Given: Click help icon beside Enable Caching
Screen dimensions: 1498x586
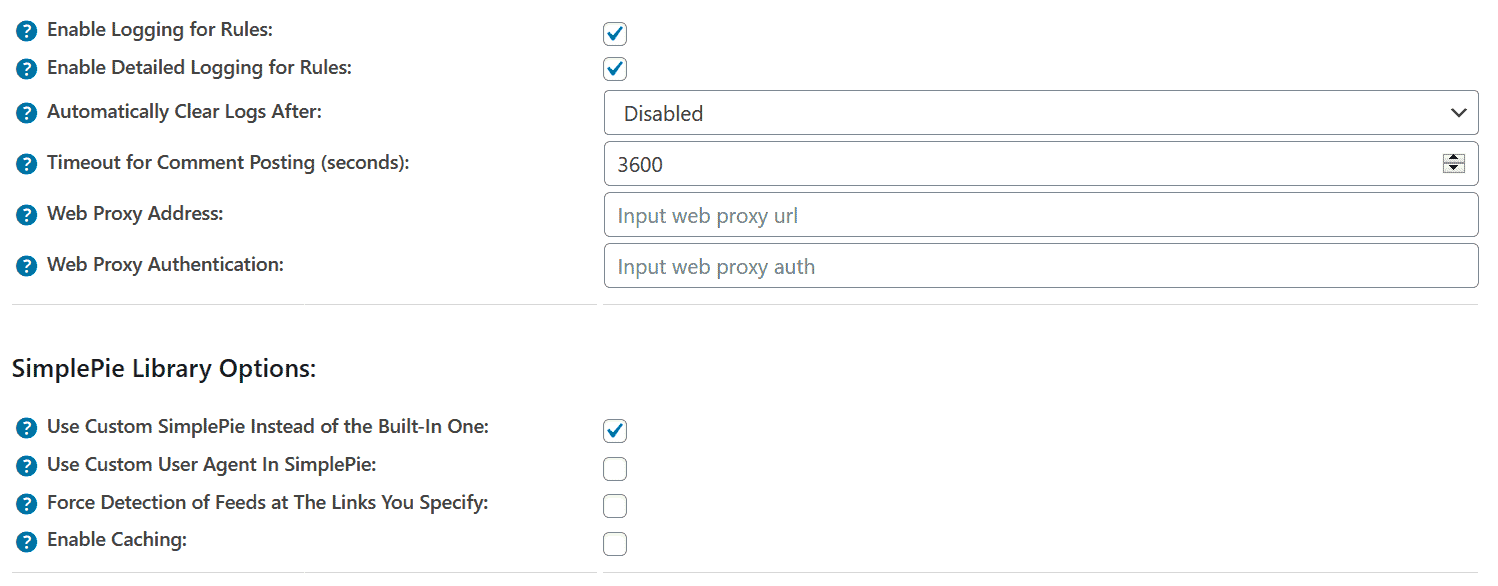Looking at the screenshot, I should (x=27, y=542).
